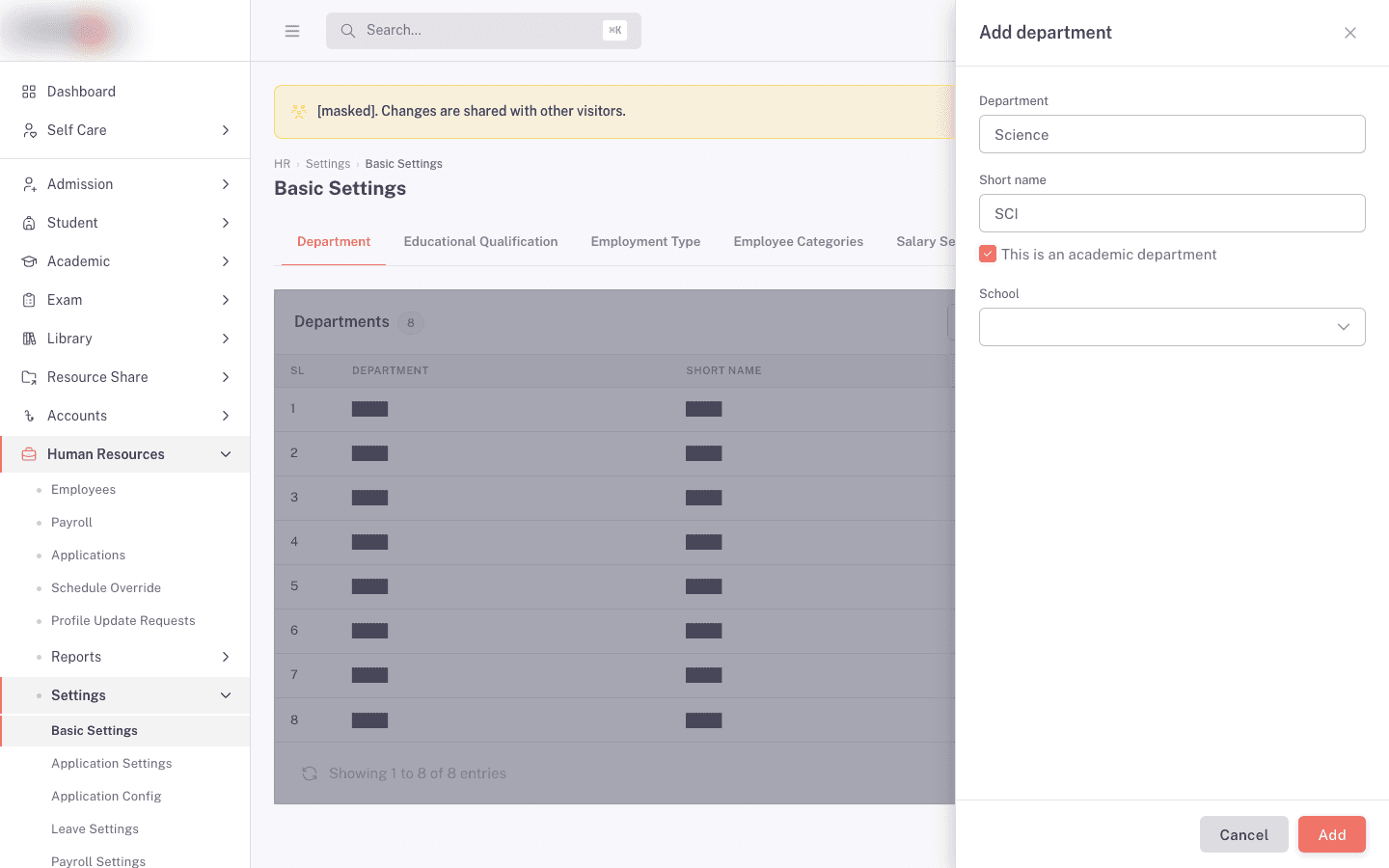Expand the Admission menu chevron
The image size is (1389, 868).
click(226, 184)
